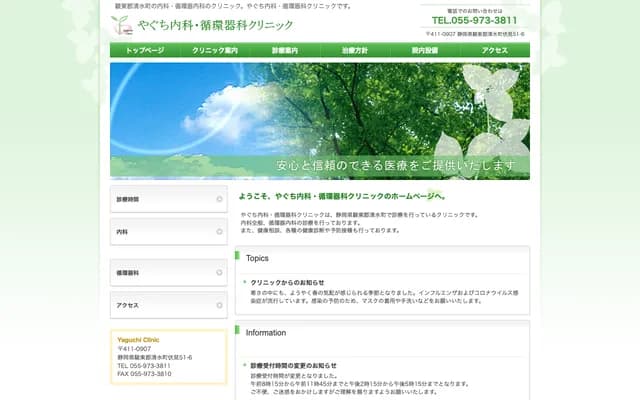Click the arrow icon beside 循環器科
640x400 pixels.
coord(219,273)
